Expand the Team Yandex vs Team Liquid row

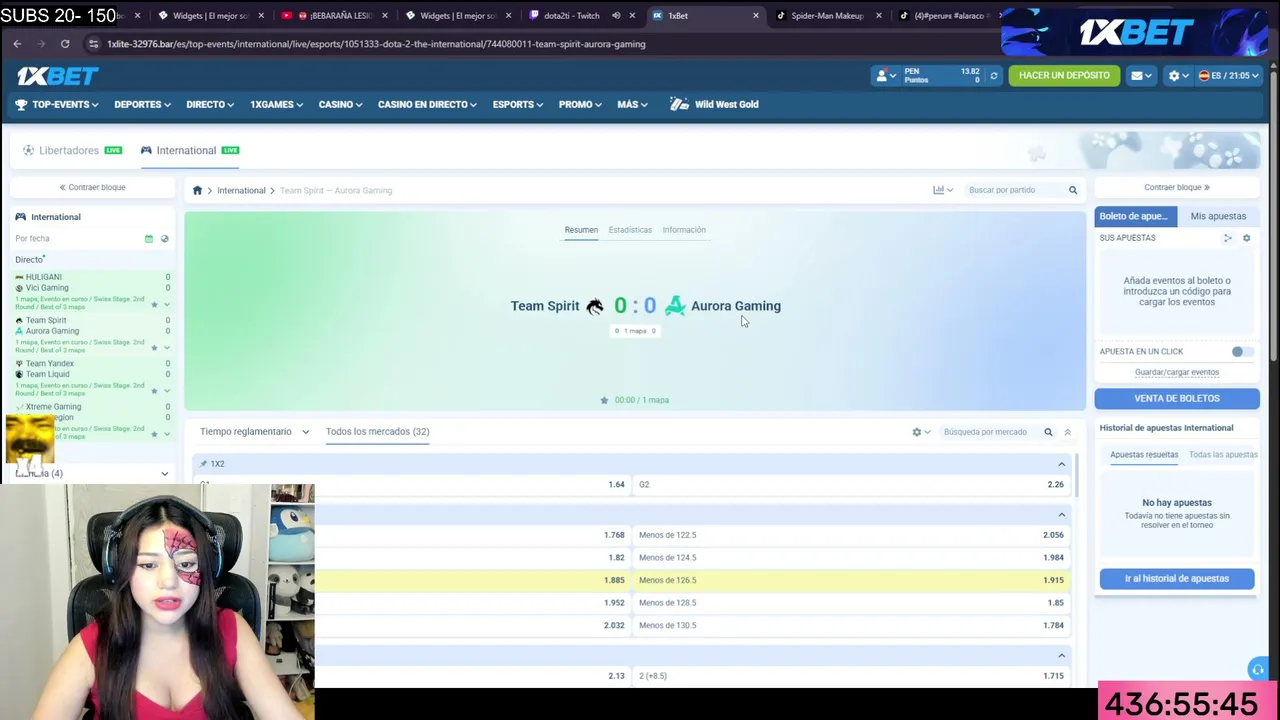[x=167, y=390]
